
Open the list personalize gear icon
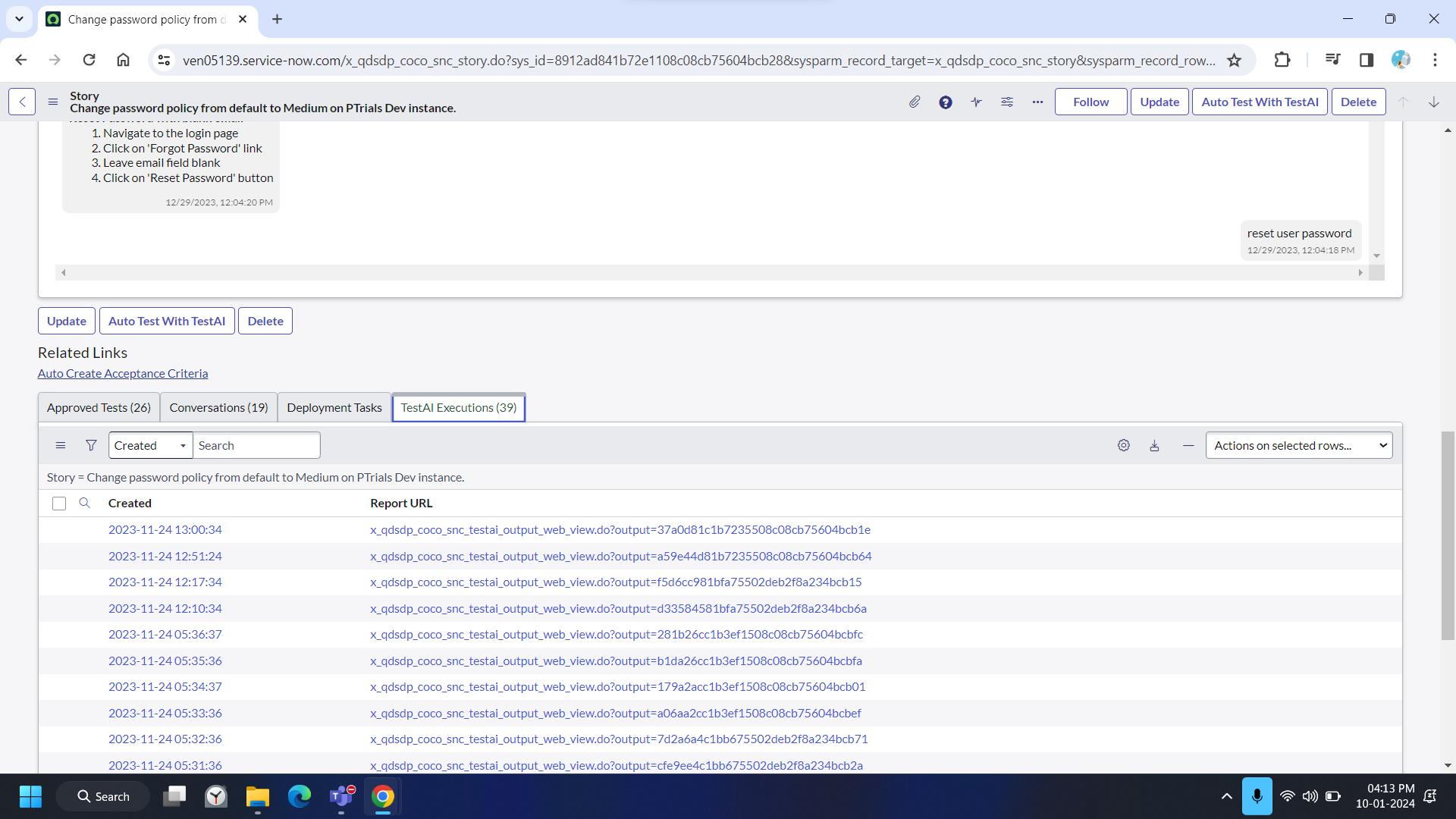1124,445
